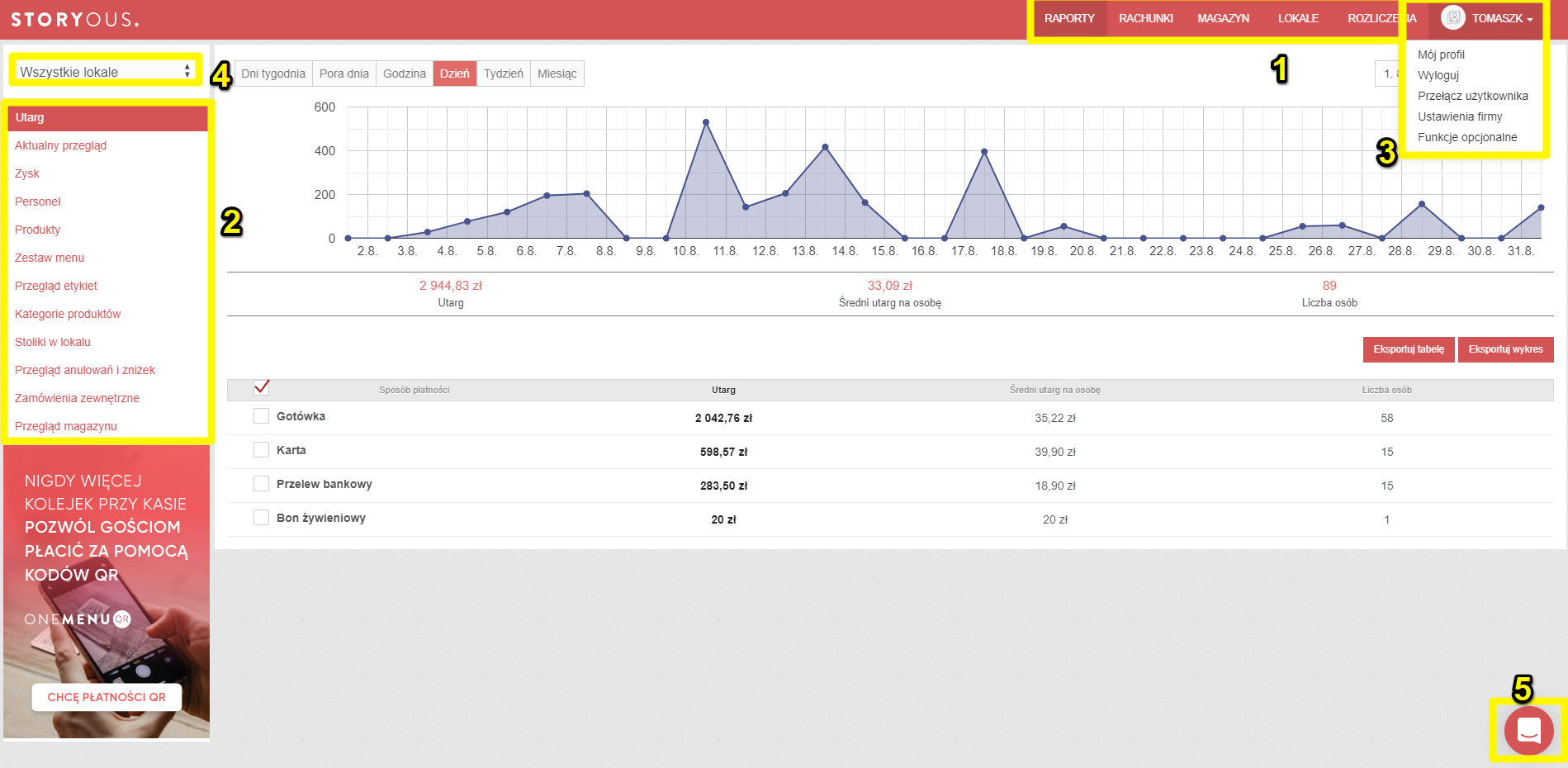Open Przegląd etykiet link
The width and height of the screenshot is (1568, 768).
[56, 286]
